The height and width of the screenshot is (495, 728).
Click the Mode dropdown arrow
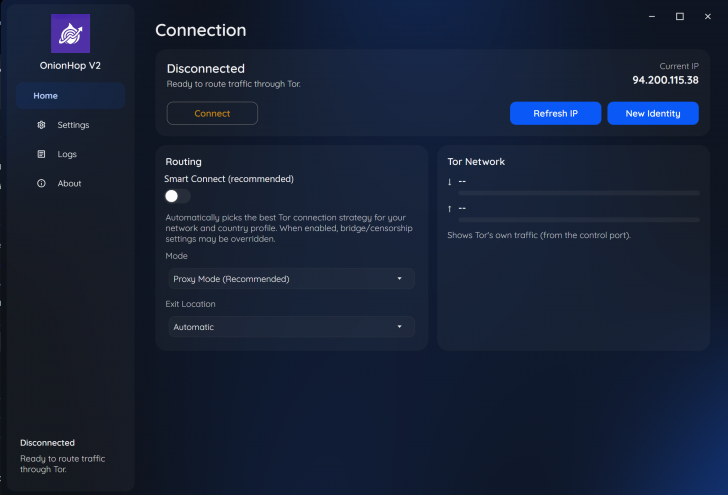pos(399,279)
